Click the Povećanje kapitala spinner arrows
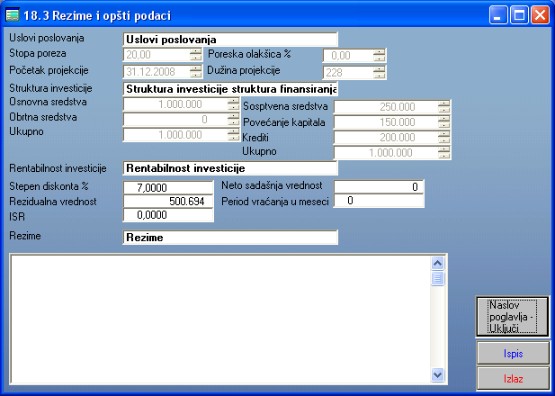 (444, 122)
